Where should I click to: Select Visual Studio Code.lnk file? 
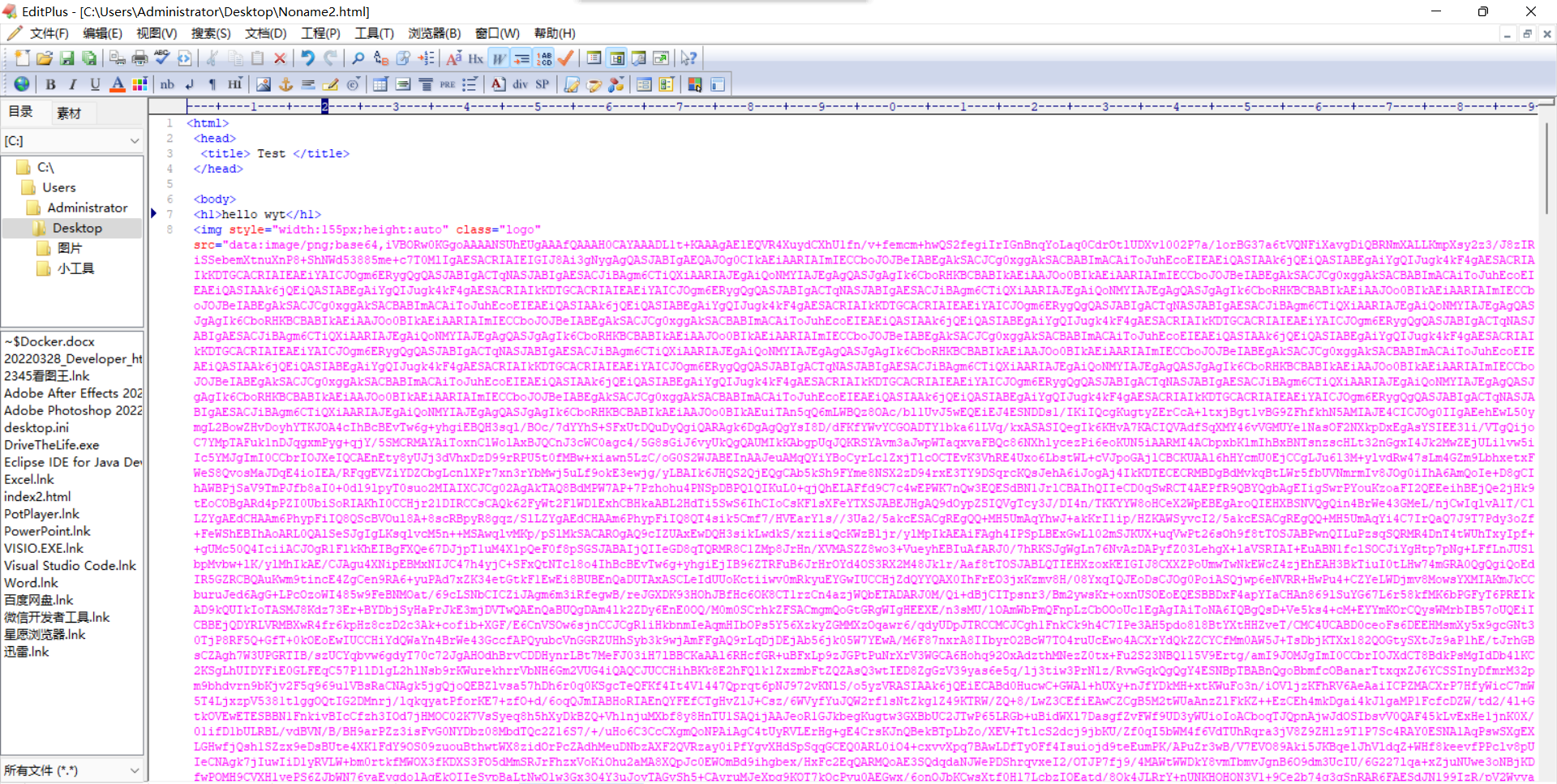pos(71,565)
